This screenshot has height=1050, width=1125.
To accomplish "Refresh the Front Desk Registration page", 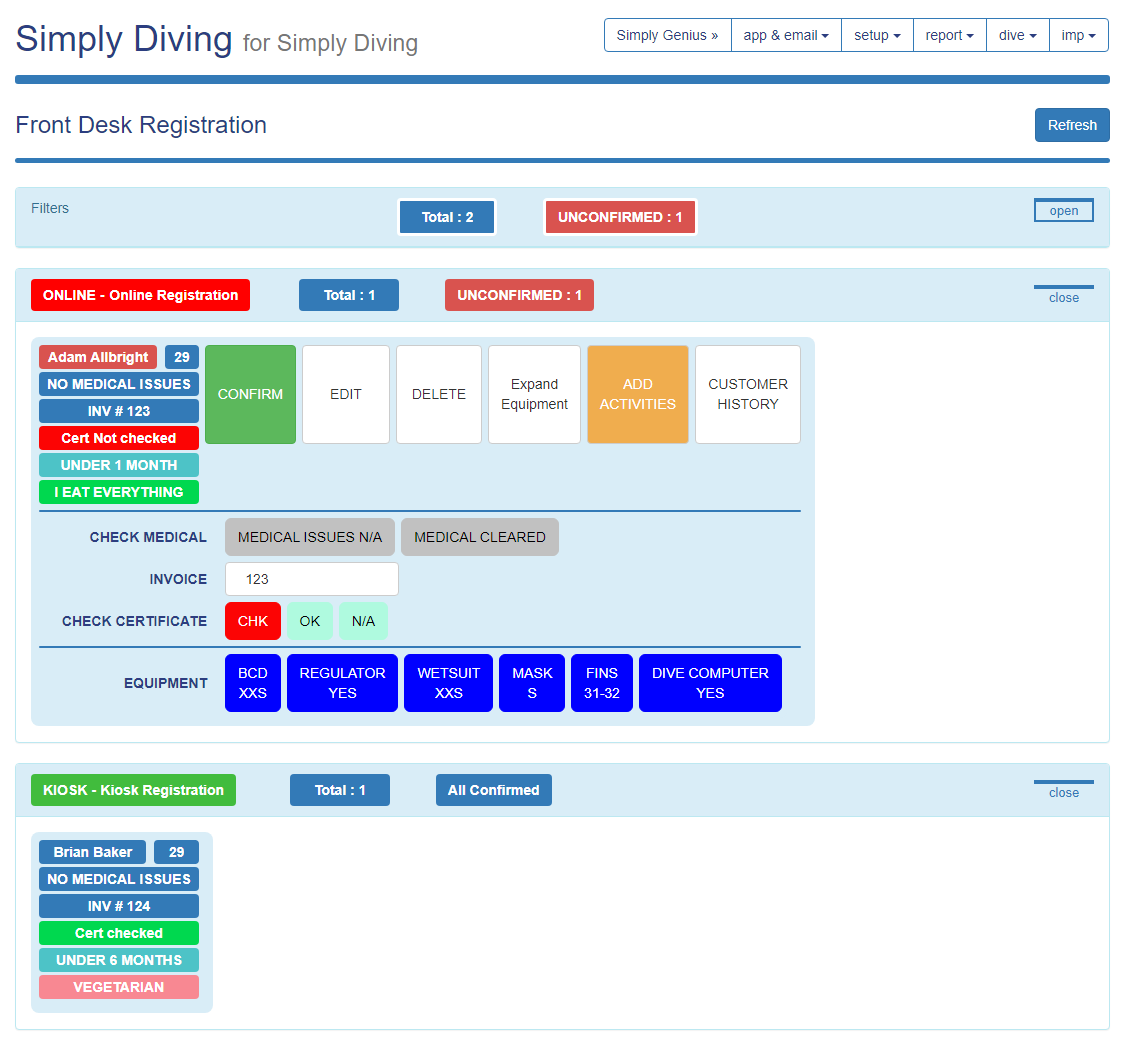I will click(x=1071, y=125).
